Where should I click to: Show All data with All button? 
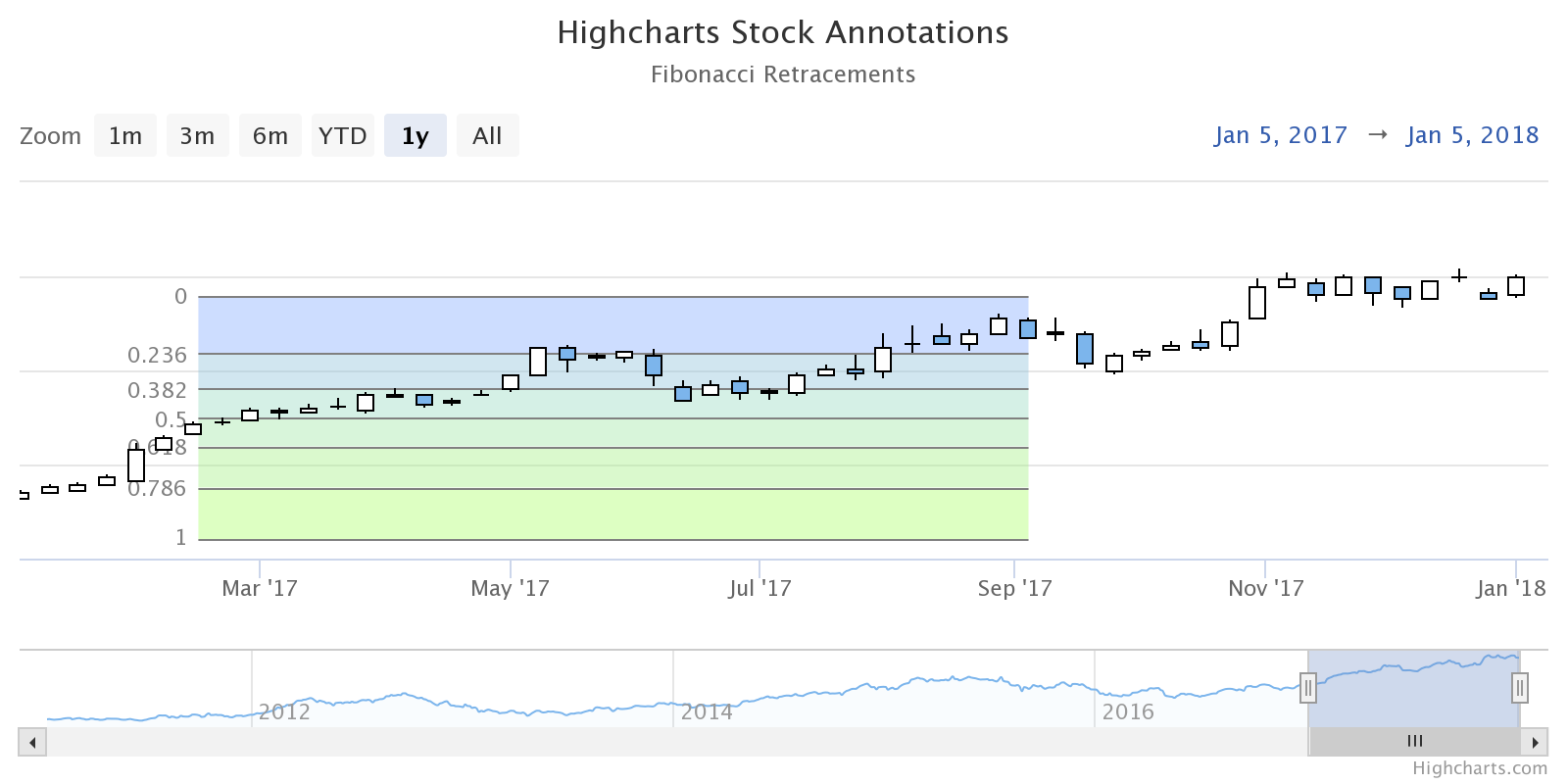coord(487,135)
